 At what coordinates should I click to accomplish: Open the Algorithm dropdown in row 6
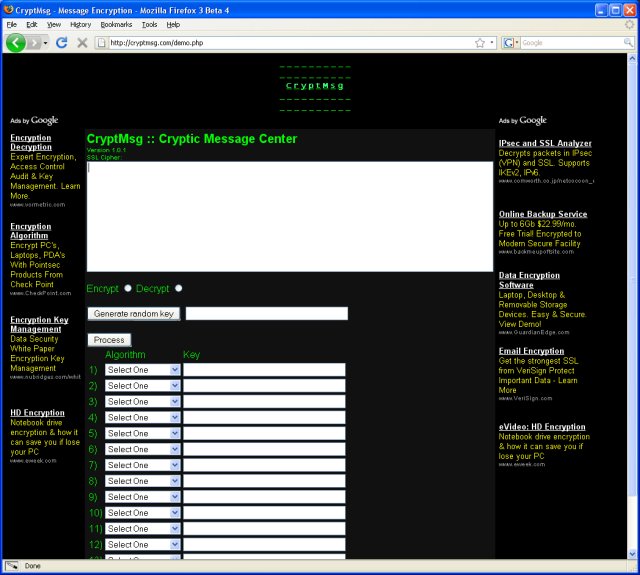click(x=142, y=449)
